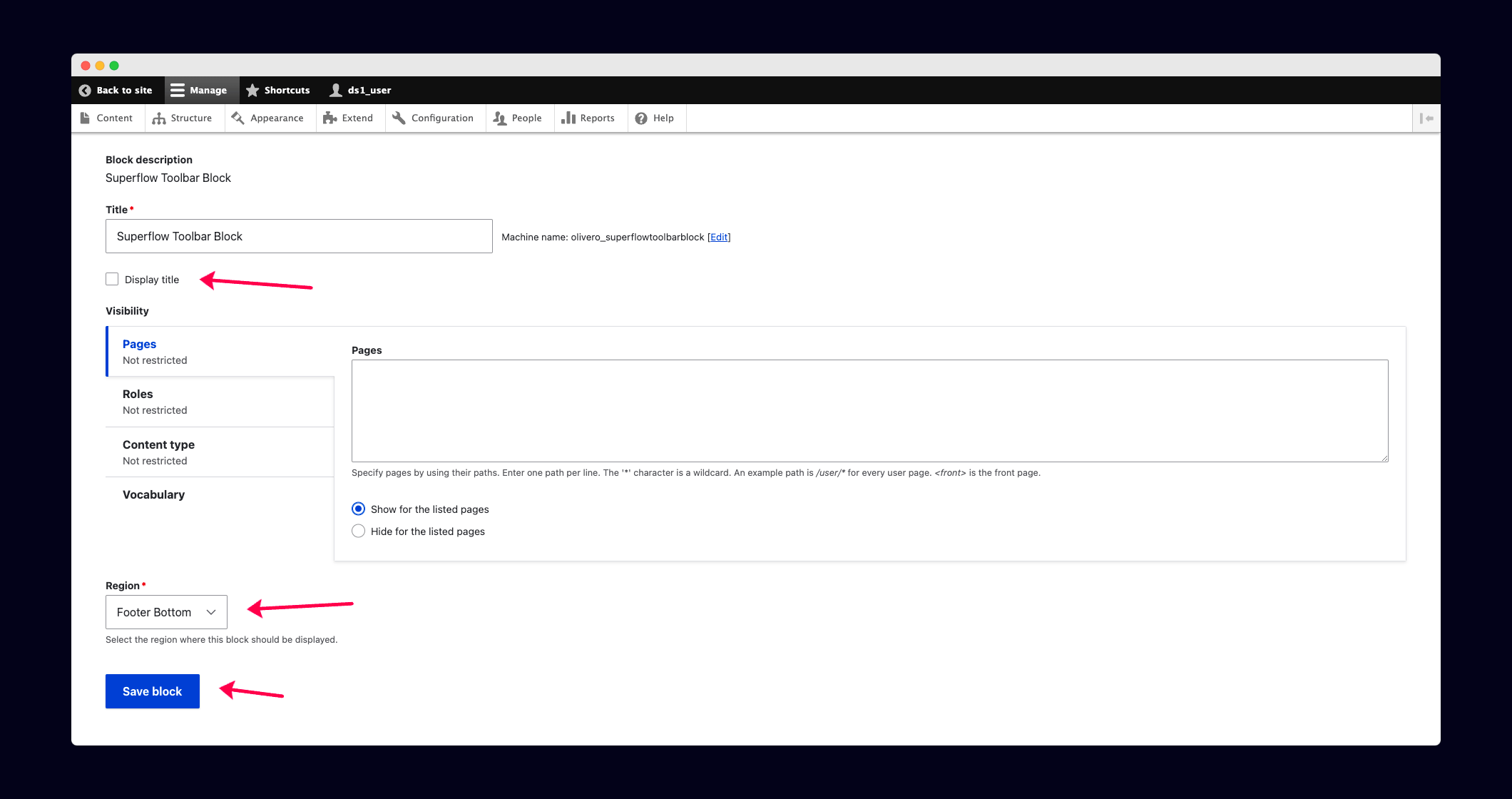Open the ds1_user account label
Screen dimensions: 1512x799
[369, 91]
